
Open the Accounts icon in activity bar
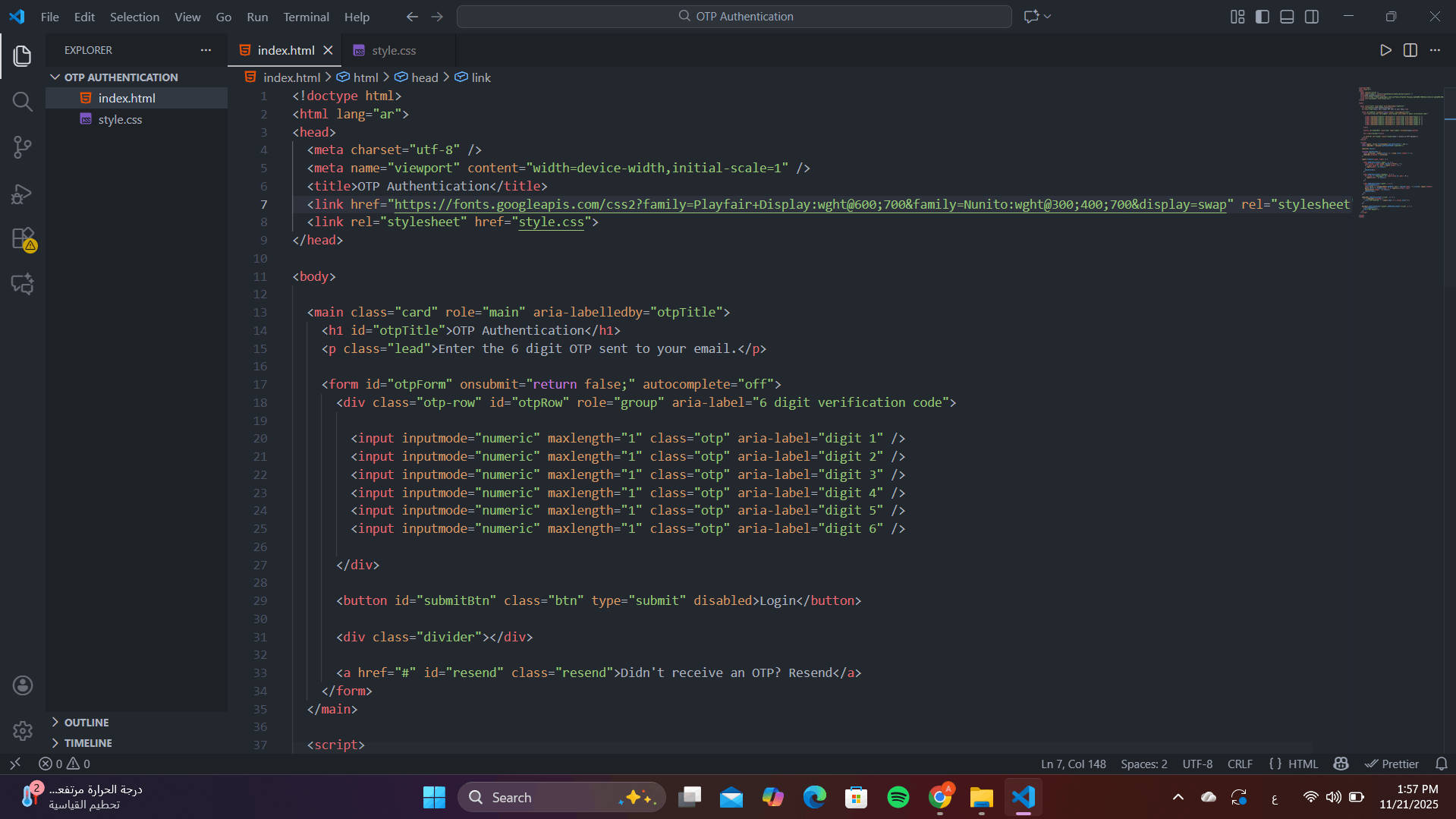point(22,685)
